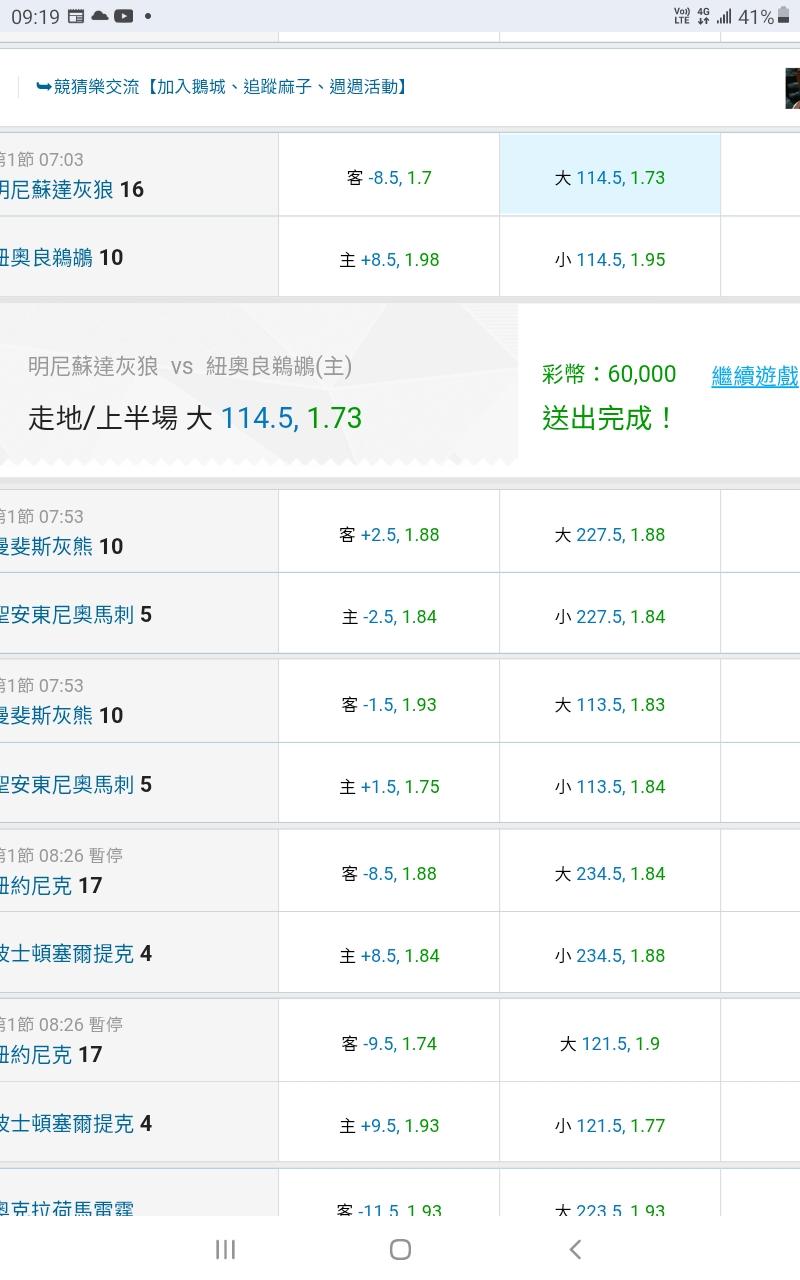This screenshot has height=1280, width=800.
Task: Select 主 +9.5, 1.93 for 波士頓塞爾提克
Action: [x=389, y=1125]
